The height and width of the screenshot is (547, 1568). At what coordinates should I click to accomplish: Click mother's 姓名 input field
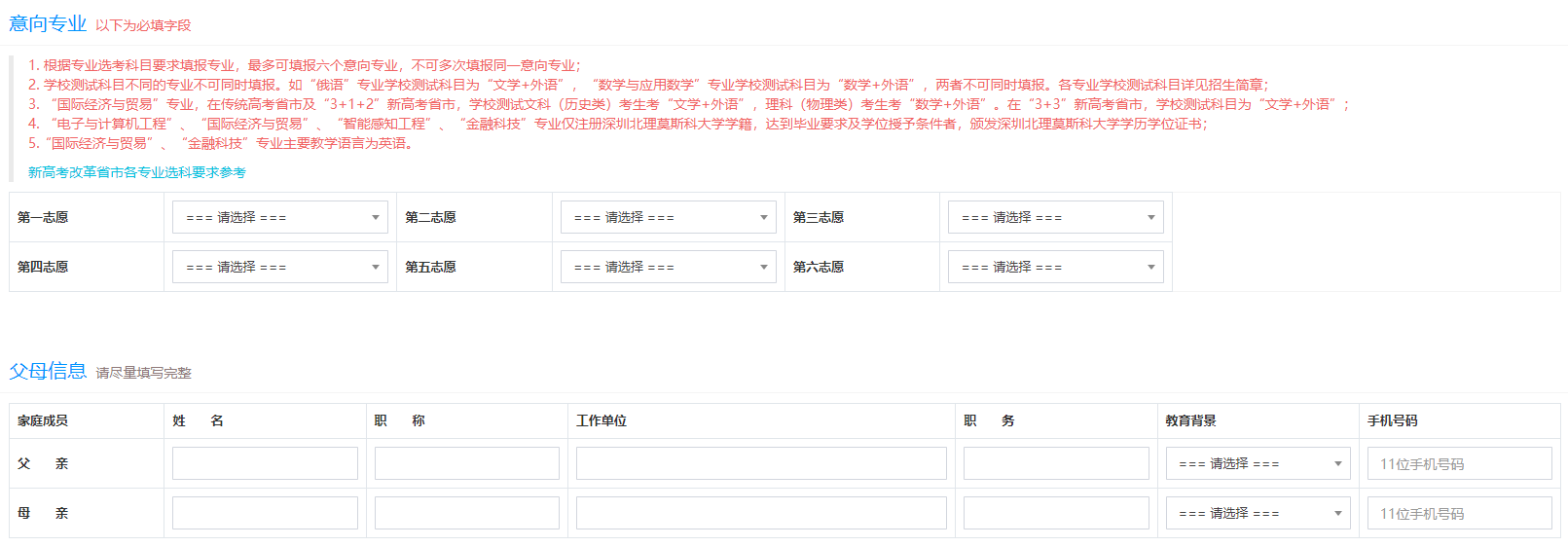265,513
